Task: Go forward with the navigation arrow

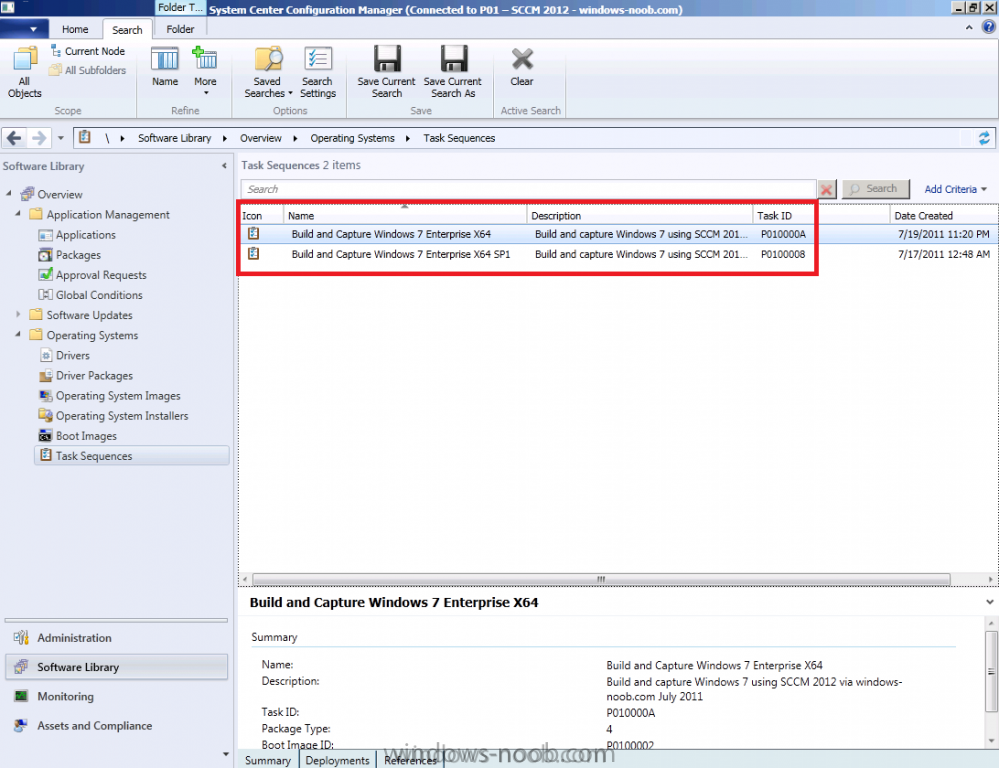Action: pos(39,138)
